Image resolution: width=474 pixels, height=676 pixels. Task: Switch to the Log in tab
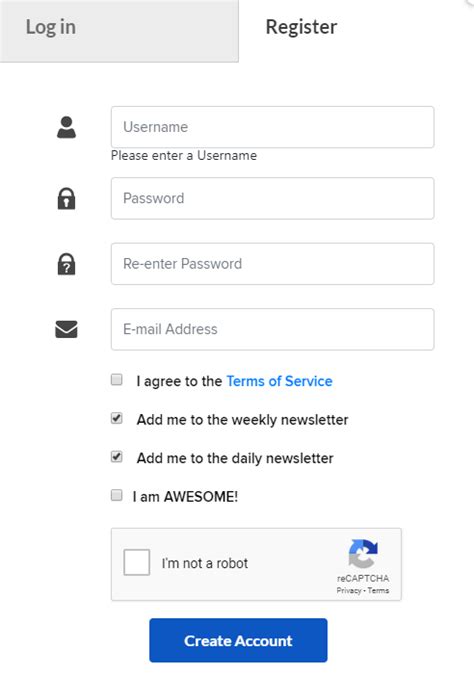pos(119,30)
